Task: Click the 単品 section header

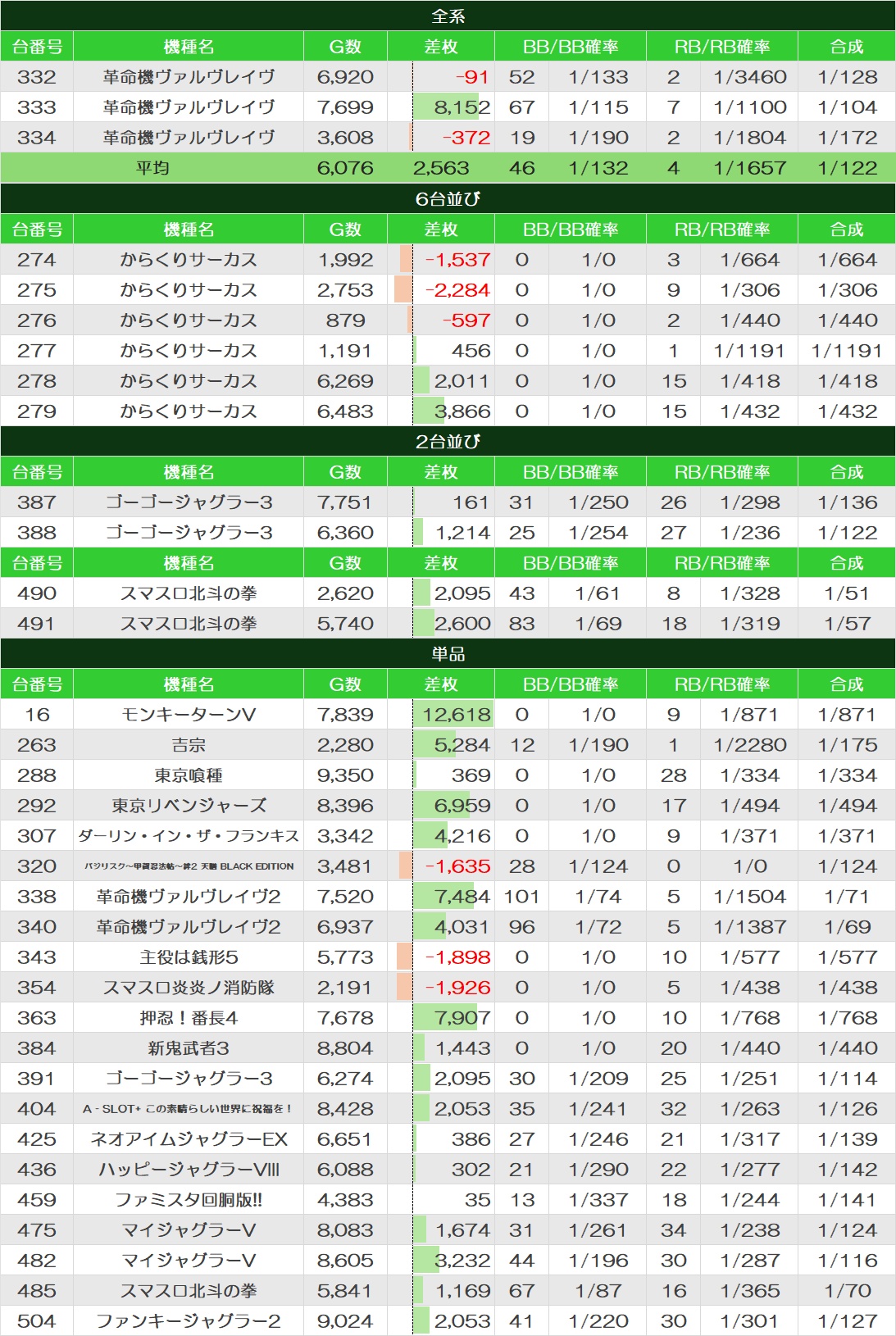Action: 448,653
